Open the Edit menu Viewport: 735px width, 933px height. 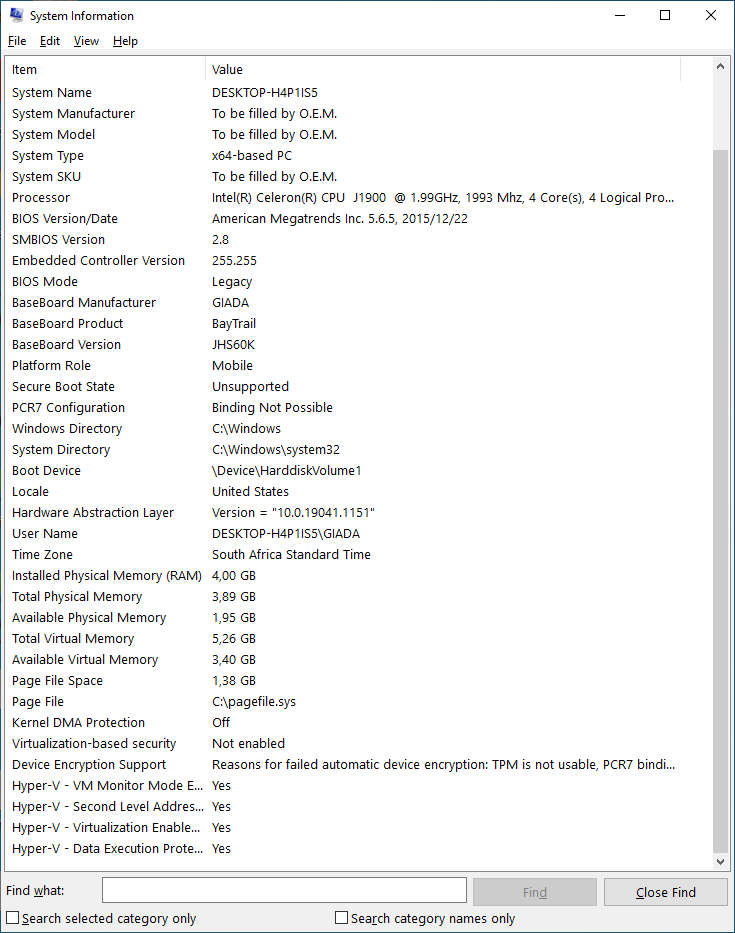pyautogui.click(x=50, y=41)
